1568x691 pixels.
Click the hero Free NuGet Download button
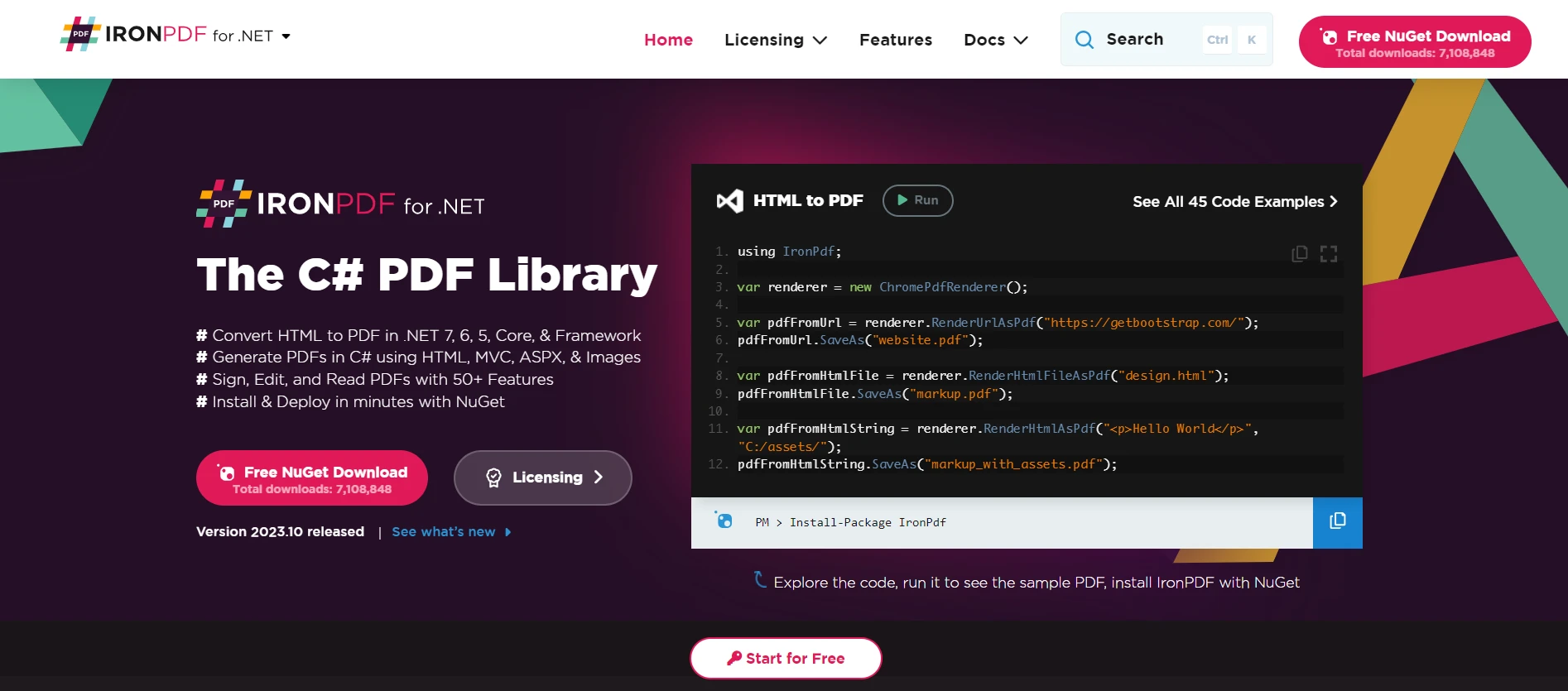(x=312, y=477)
